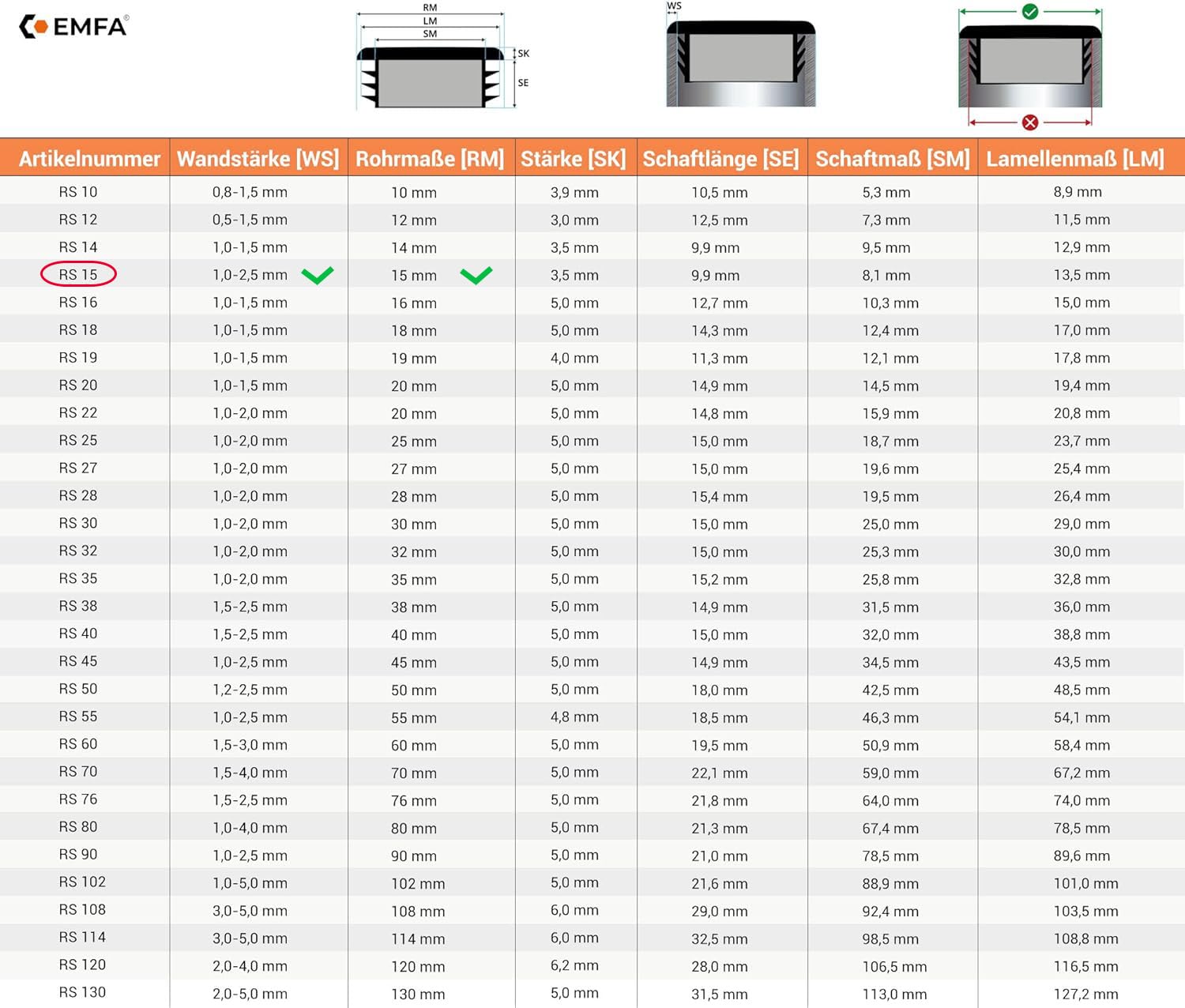Select article number RS 12
The image size is (1185, 1008).
tap(78, 220)
